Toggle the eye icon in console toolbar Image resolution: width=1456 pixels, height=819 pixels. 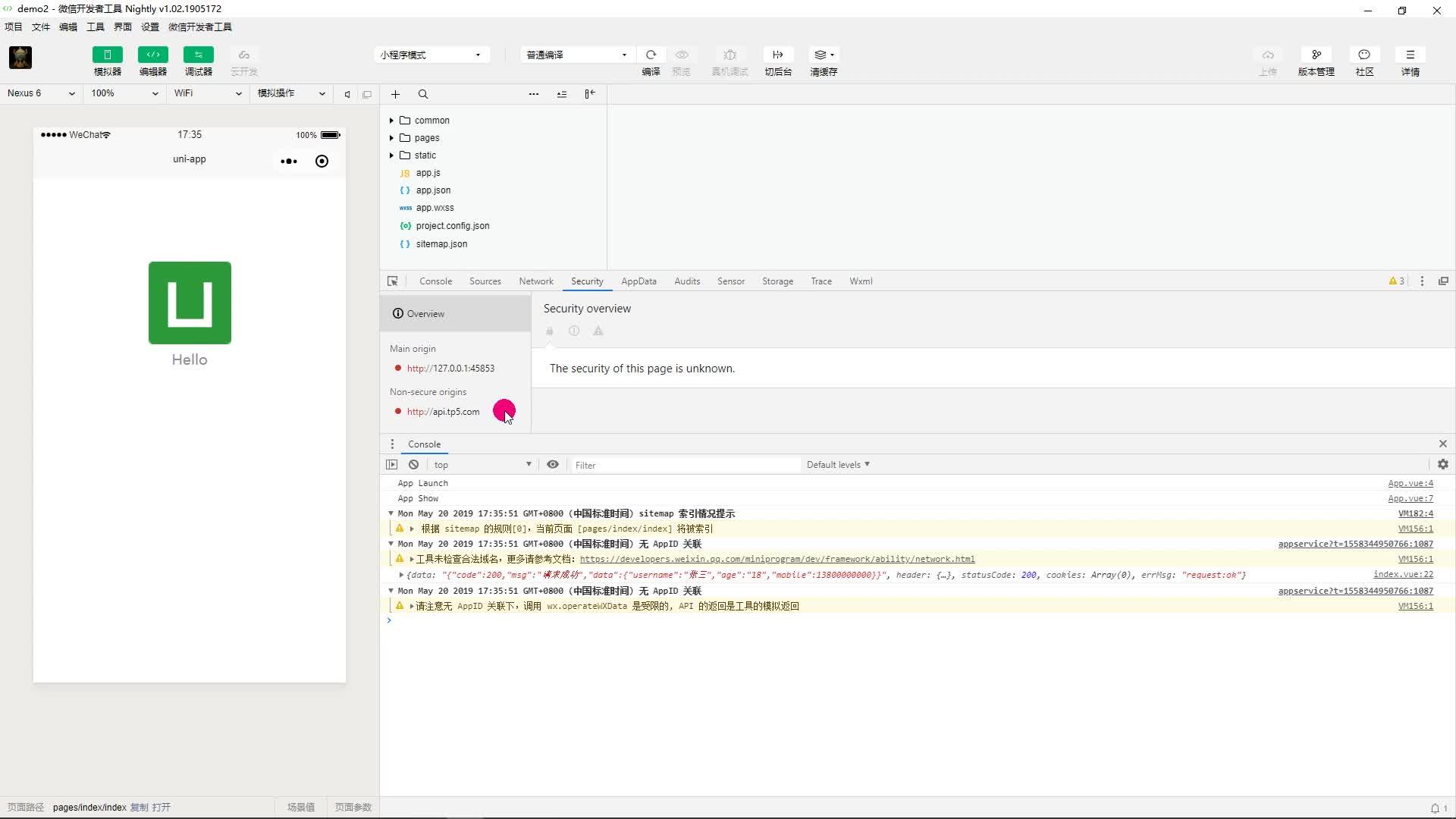[x=553, y=464]
